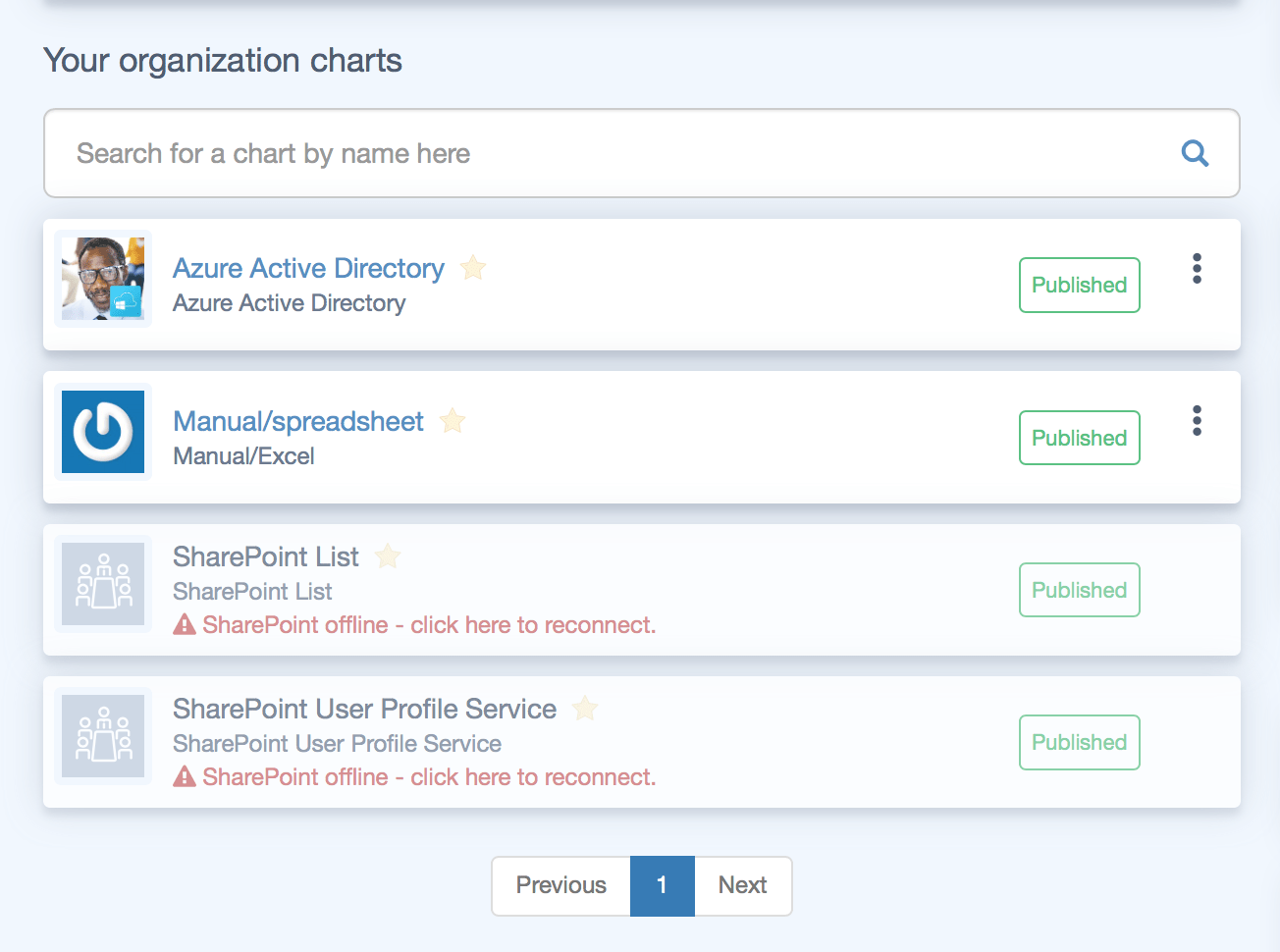Click the Azure Active Directory chart thumbnail
Viewport: 1280px width, 952px height.
point(103,279)
